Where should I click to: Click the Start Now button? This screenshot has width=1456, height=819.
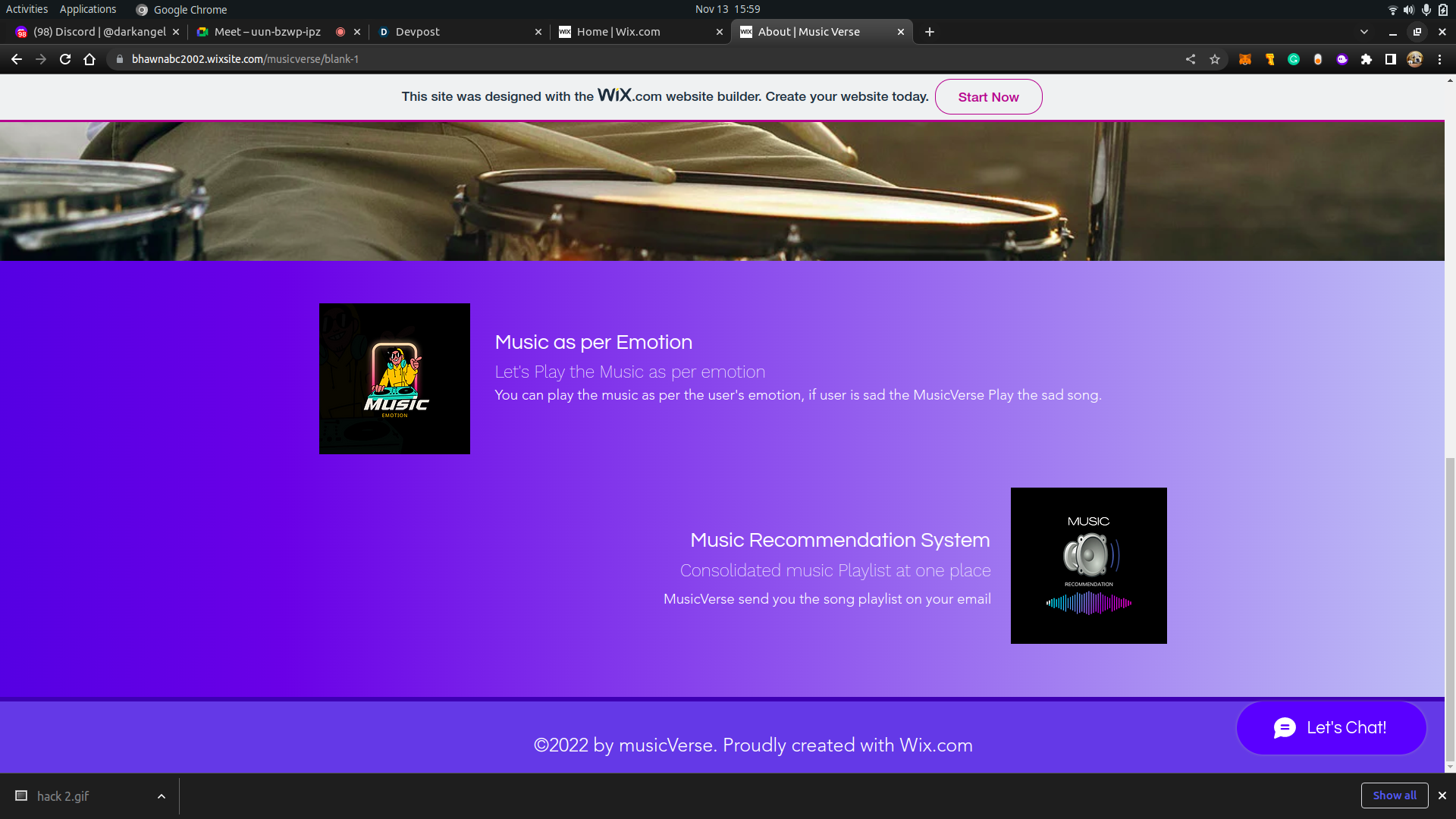coord(988,97)
